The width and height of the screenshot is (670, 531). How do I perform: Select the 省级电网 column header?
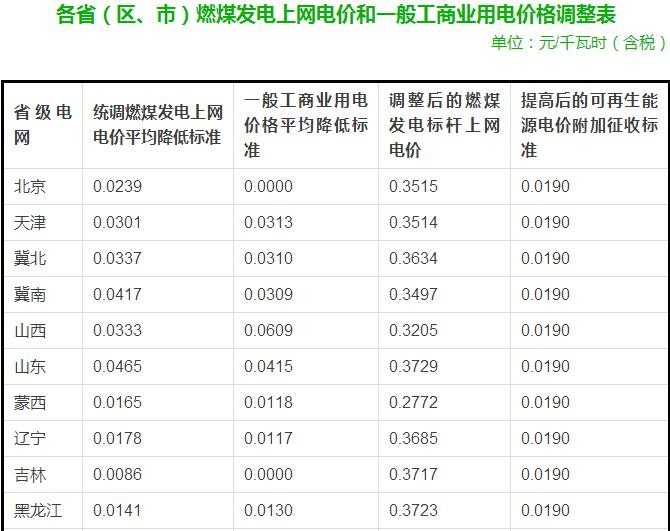coord(42,124)
